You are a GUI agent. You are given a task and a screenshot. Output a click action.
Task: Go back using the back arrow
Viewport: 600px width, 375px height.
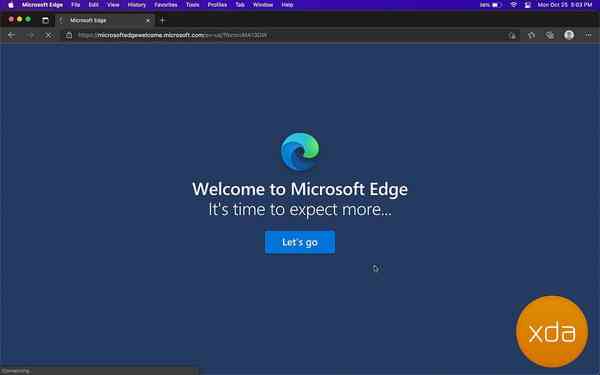click(x=11, y=35)
